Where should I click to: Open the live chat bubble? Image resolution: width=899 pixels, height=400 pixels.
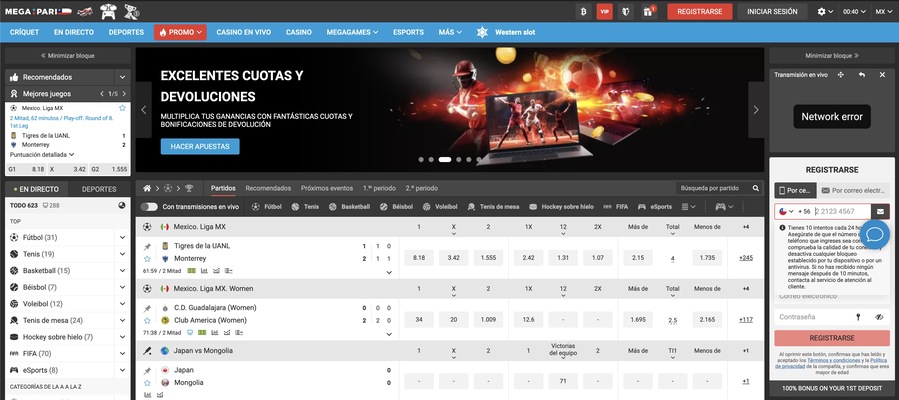click(874, 235)
